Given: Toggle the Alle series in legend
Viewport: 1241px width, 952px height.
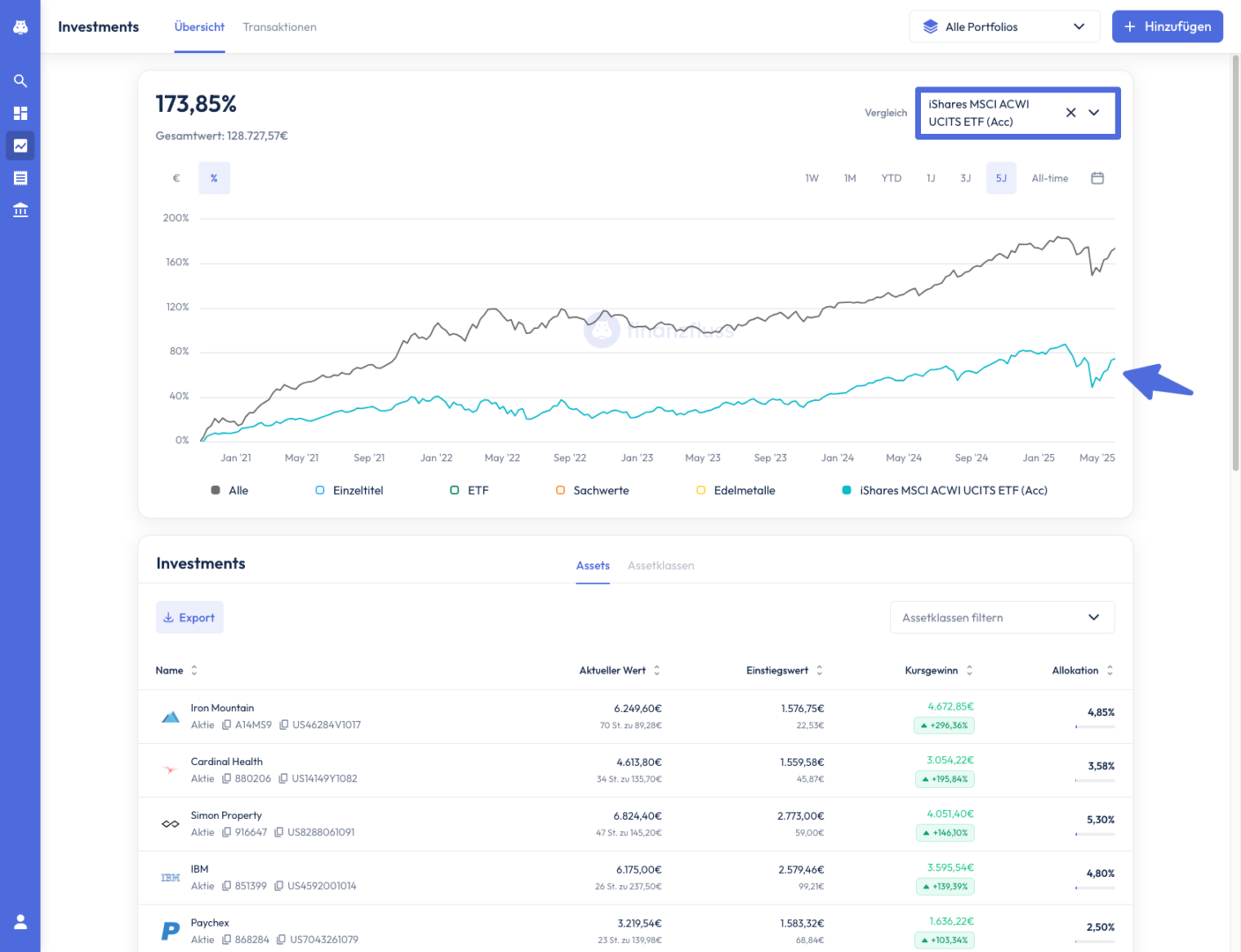Looking at the screenshot, I should click(x=230, y=490).
